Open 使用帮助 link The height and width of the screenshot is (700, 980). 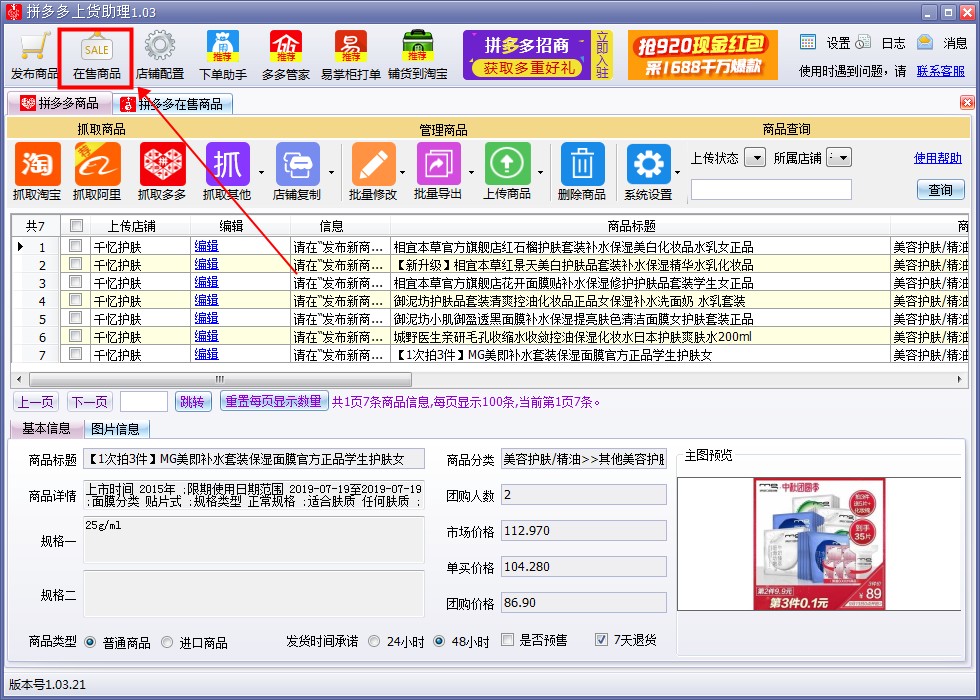938,158
